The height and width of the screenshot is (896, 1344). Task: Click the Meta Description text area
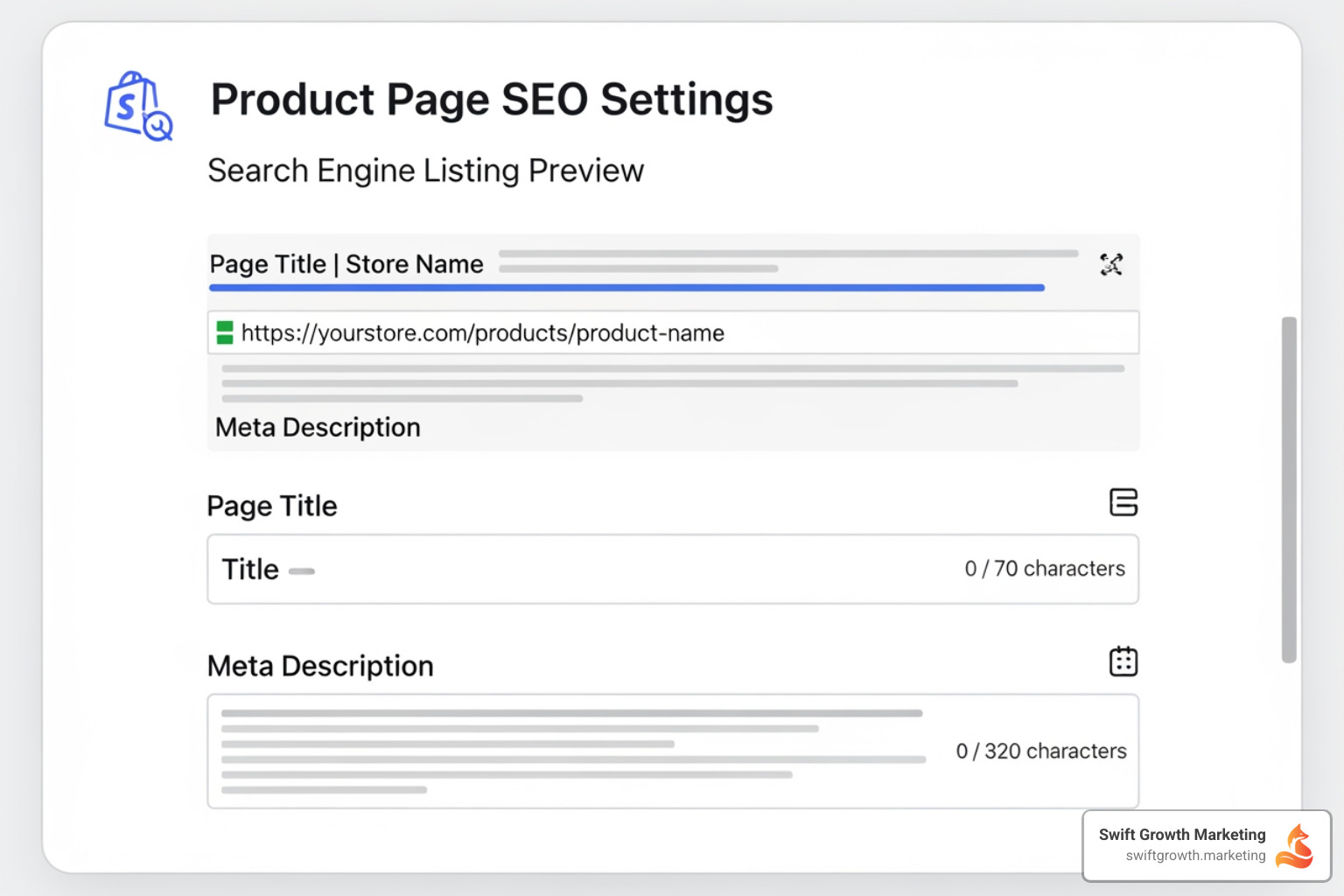pyautogui.click(x=569, y=750)
